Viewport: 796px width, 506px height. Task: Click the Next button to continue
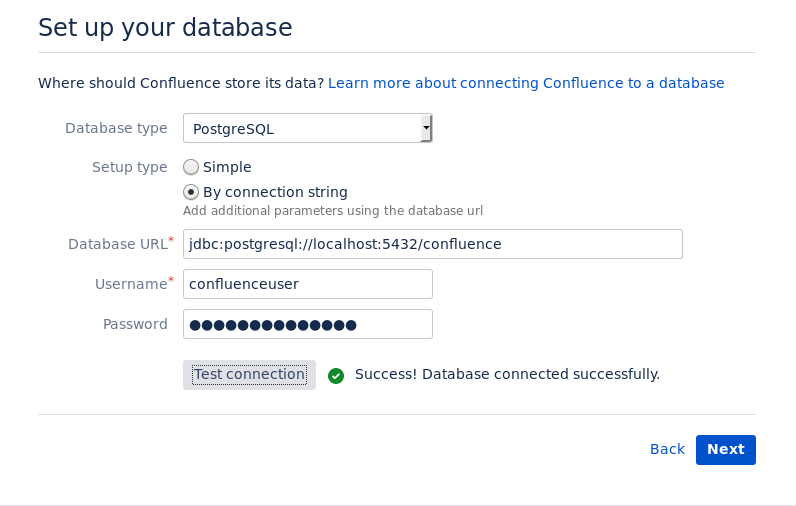click(x=725, y=450)
